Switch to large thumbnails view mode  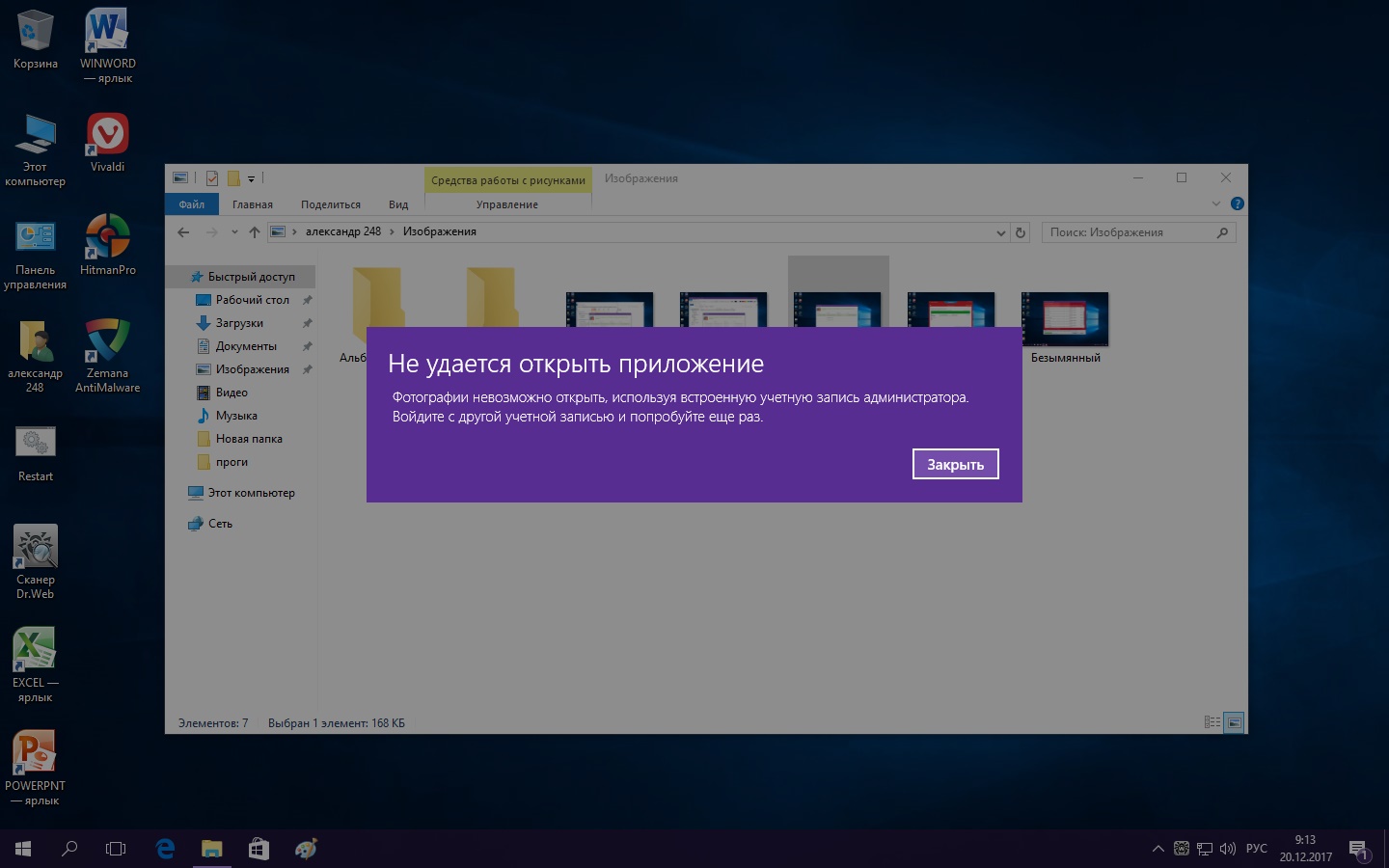point(1234,722)
